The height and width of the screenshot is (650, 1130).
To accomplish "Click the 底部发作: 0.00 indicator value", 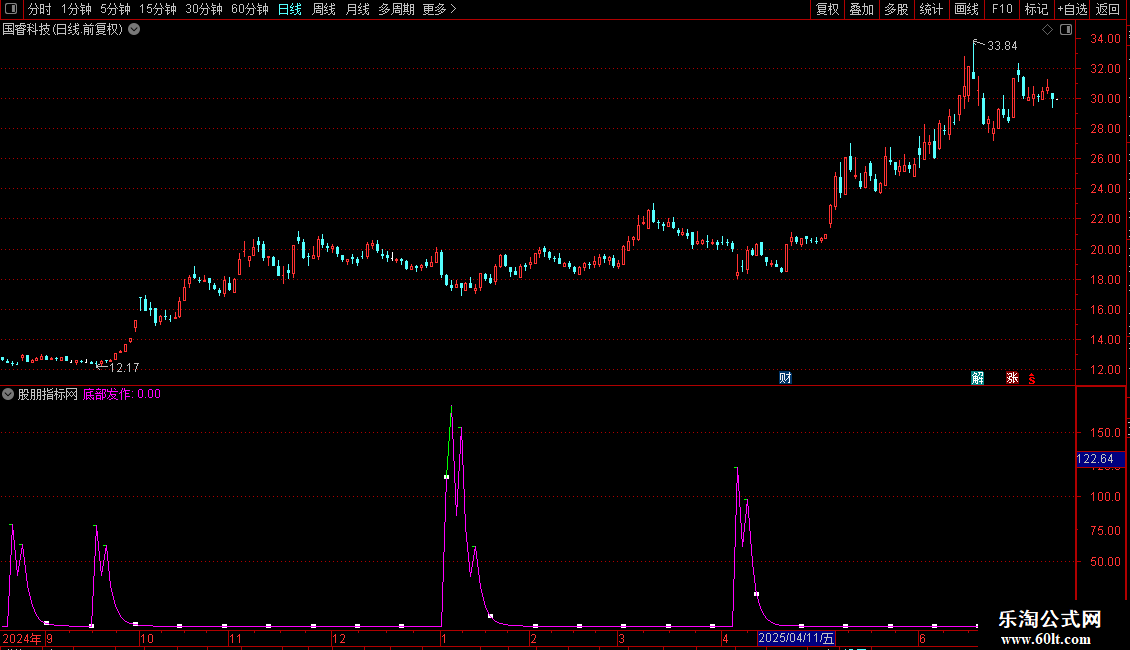I will (122, 394).
